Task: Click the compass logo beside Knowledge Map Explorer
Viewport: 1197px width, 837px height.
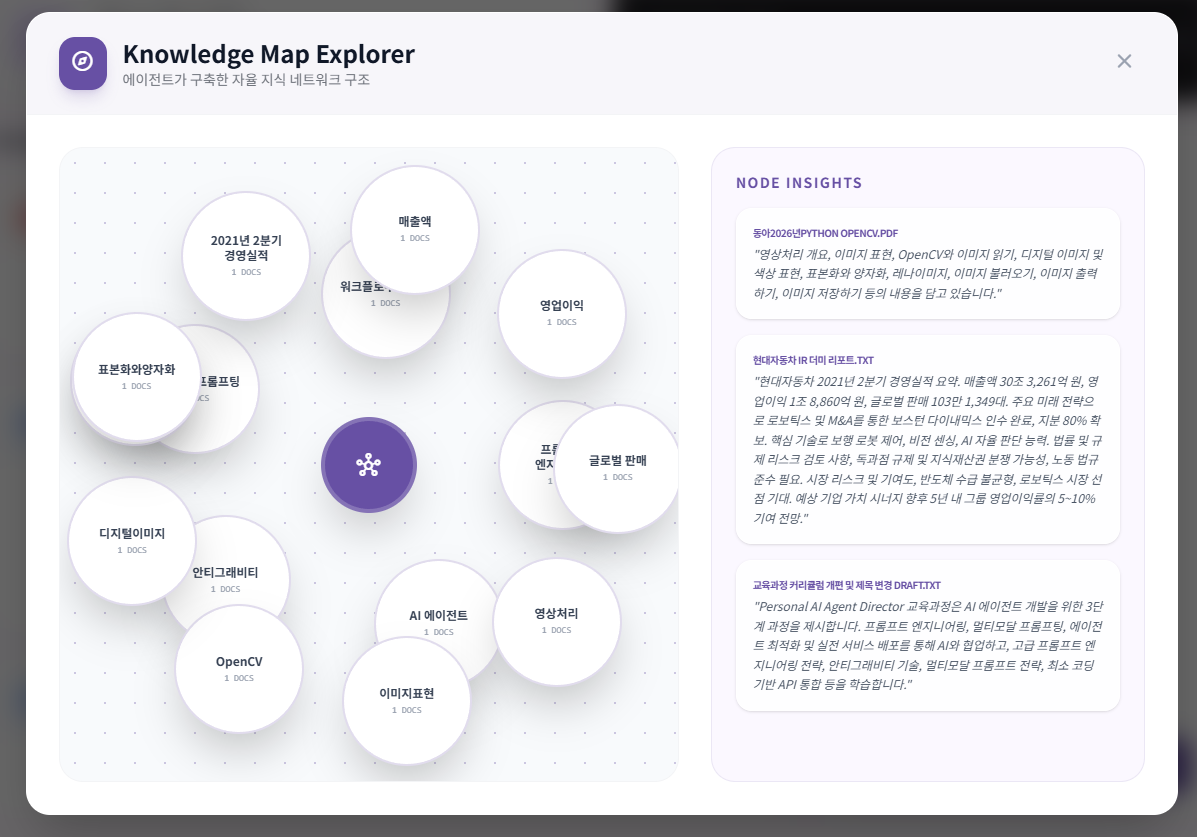Action: 83,63
